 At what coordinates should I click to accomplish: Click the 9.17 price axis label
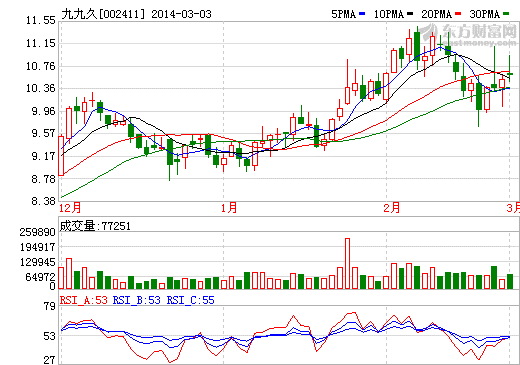click(x=43, y=156)
